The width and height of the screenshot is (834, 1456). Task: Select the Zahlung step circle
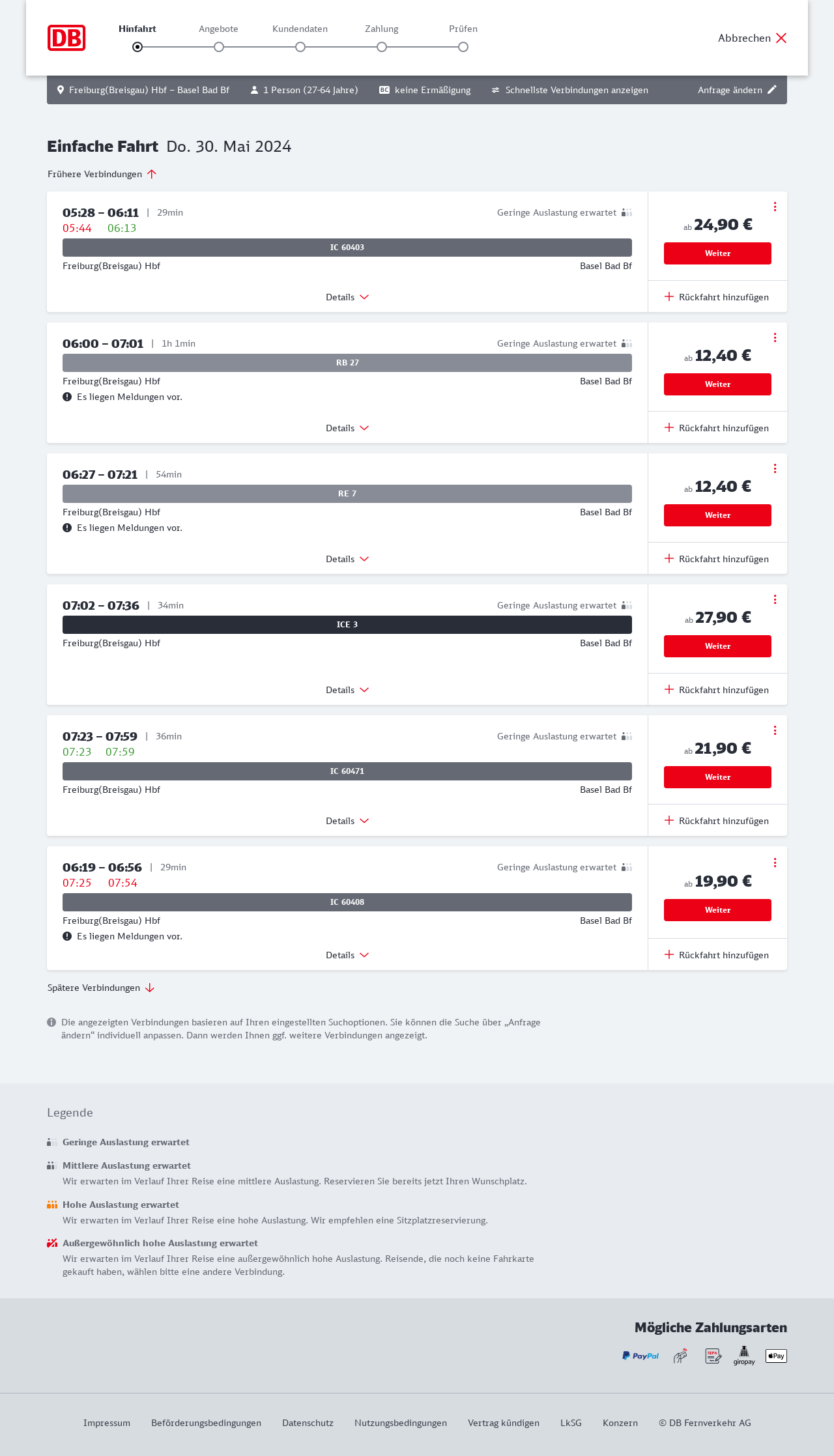click(382, 47)
